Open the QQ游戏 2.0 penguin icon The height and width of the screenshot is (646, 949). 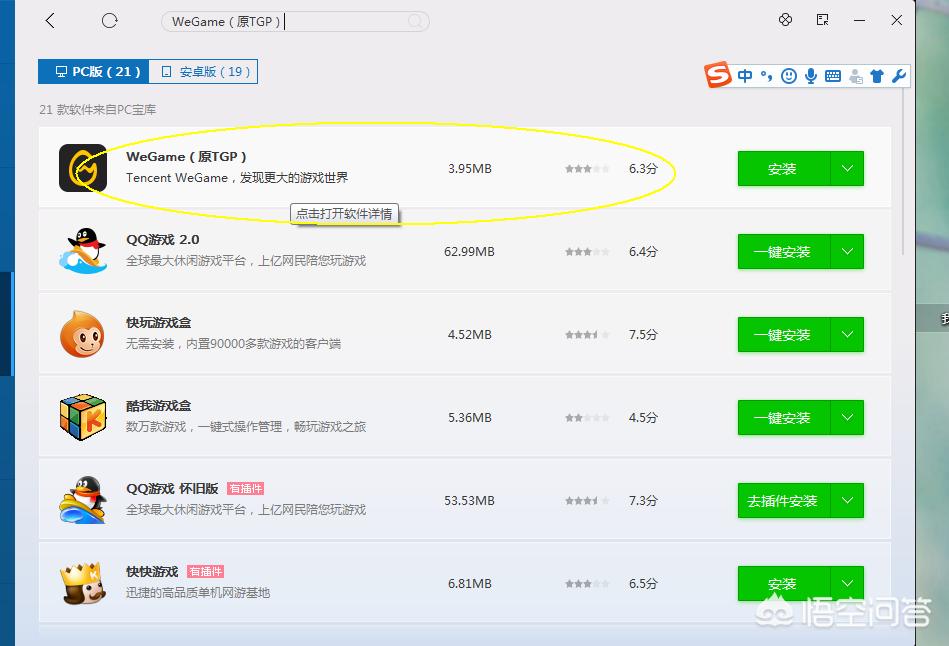click(83, 251)
